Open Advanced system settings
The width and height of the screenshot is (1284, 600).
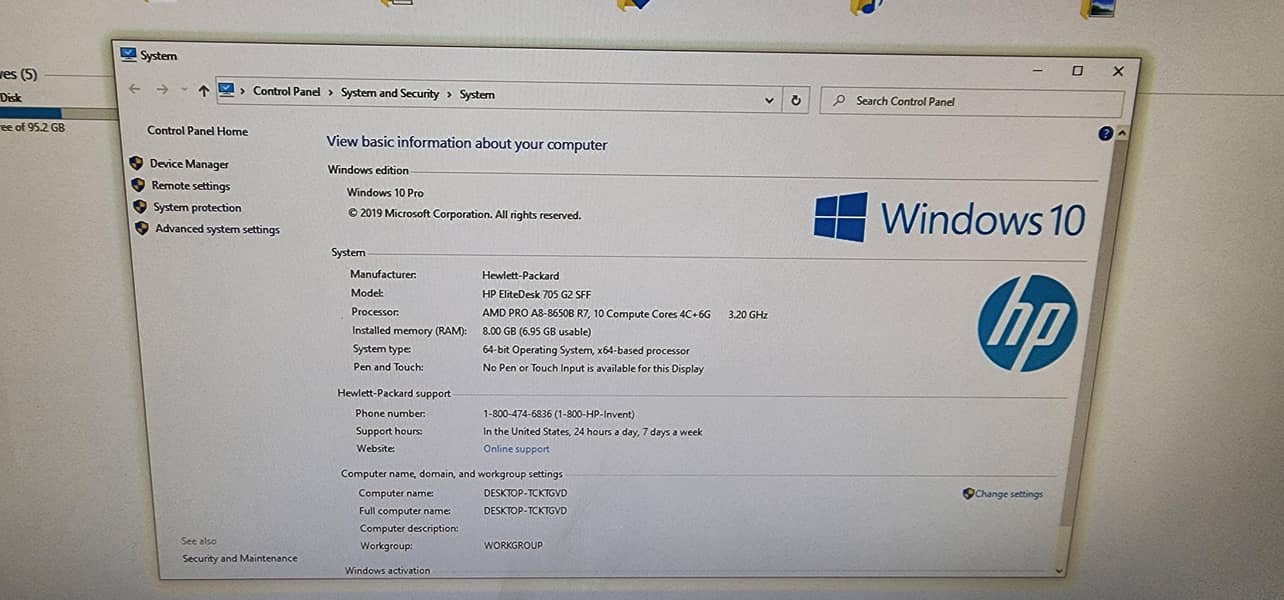pos(217,229)
